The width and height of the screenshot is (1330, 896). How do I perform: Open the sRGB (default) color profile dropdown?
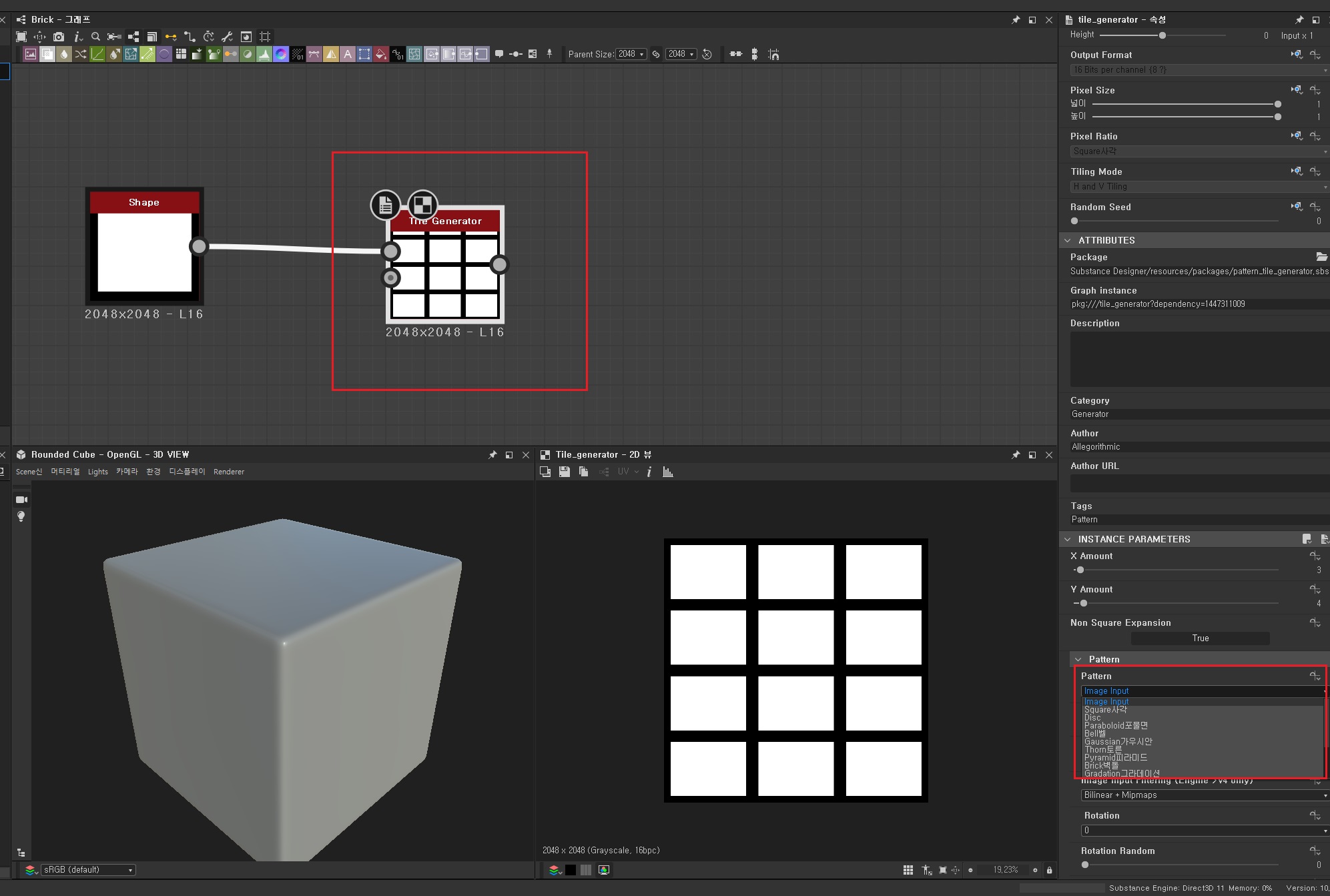[87, 870]
